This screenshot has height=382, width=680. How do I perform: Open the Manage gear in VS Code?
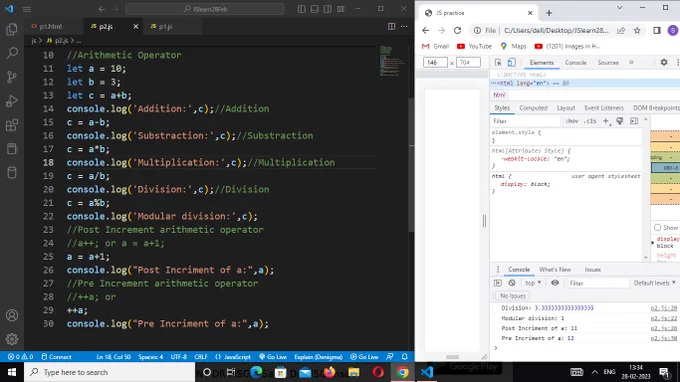(x=12, y=339)
